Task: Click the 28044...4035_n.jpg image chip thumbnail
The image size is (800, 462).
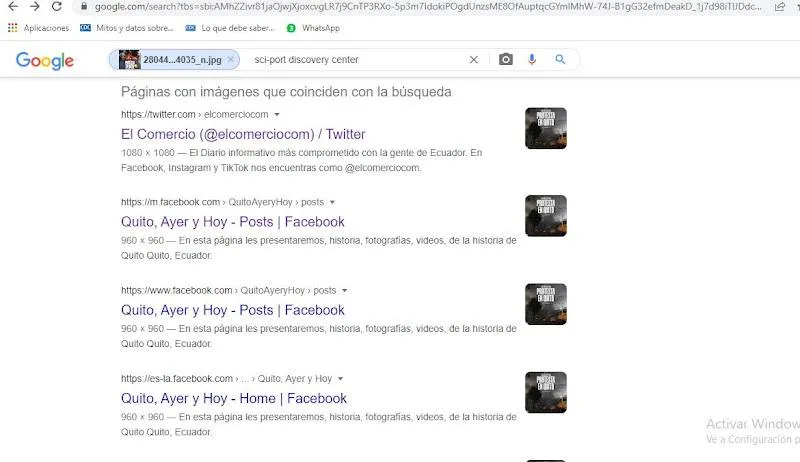Action: (130, 60)
